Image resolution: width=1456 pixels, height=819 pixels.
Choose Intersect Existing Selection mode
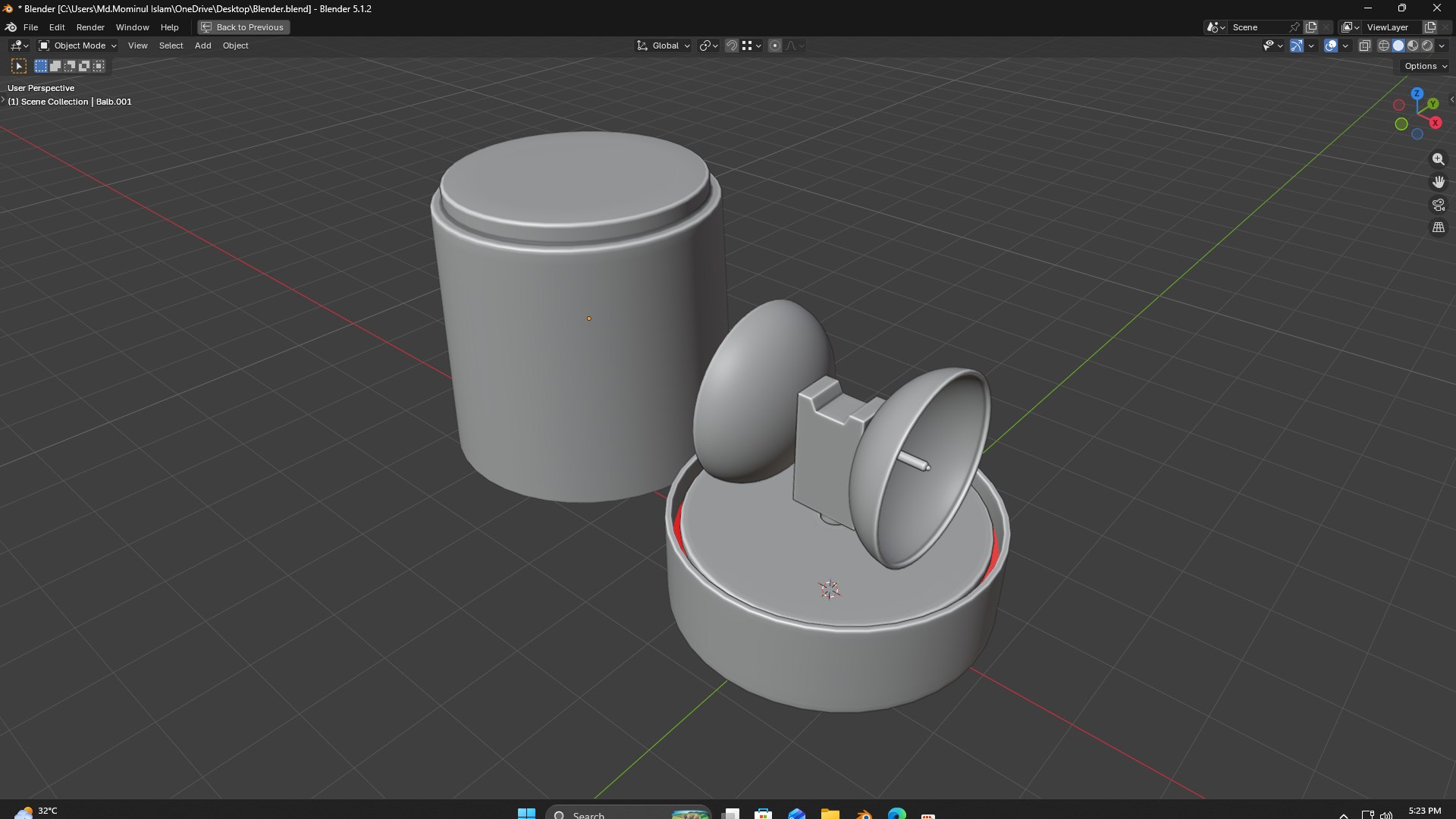99,66
